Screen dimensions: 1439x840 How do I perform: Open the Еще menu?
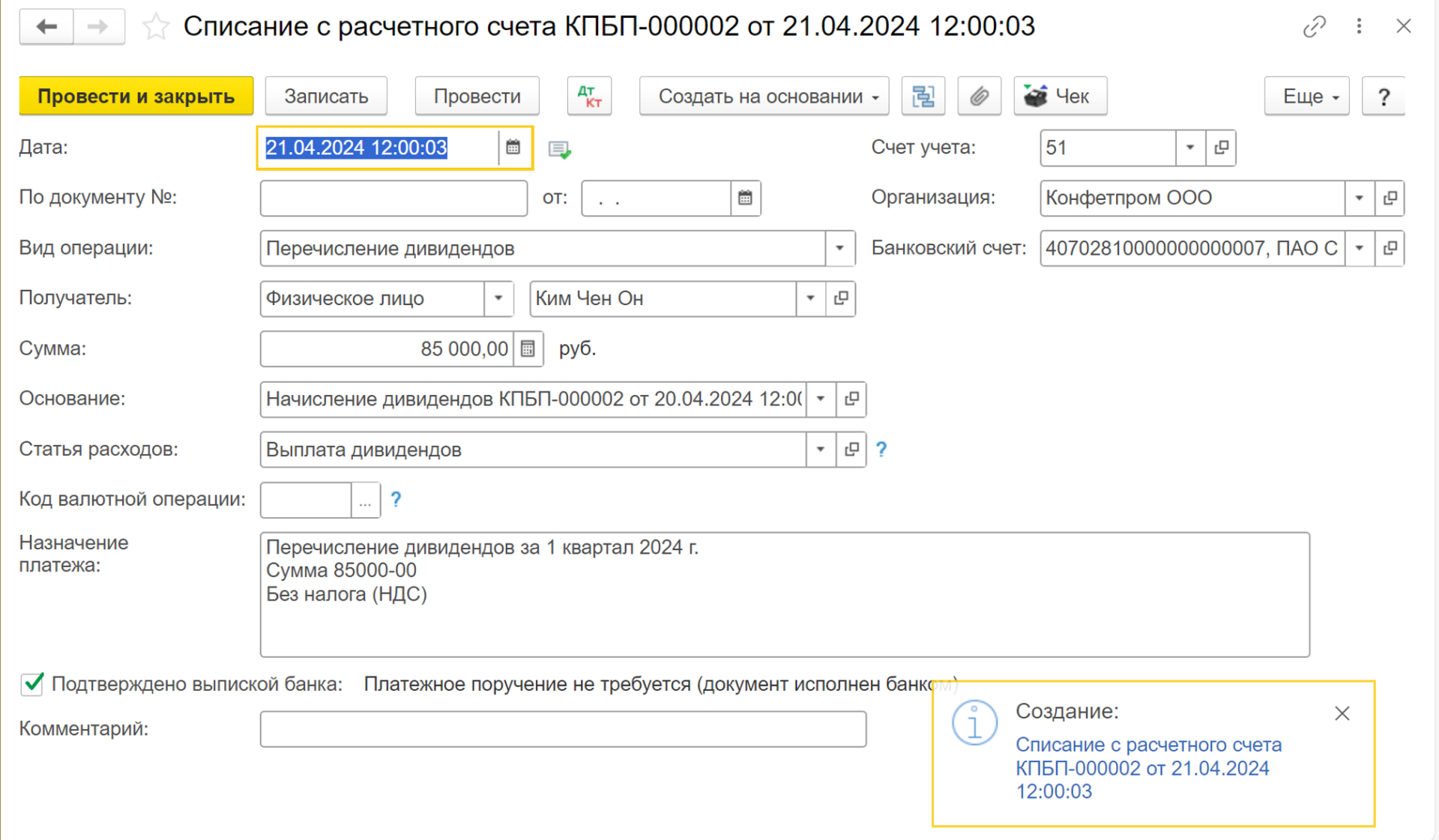(x=1306, y=97)
